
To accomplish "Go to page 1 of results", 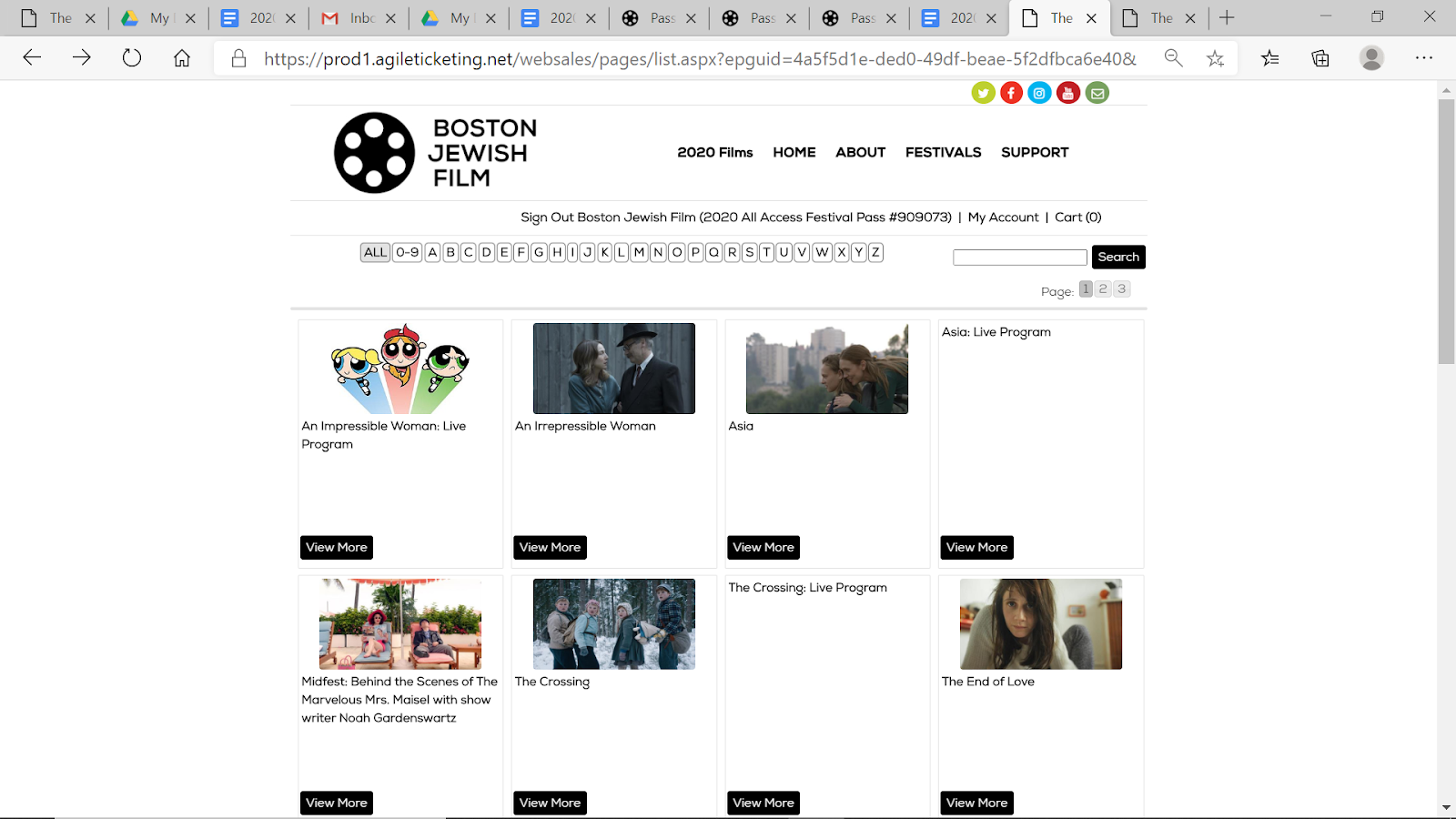I will [x=1086, y=288].
